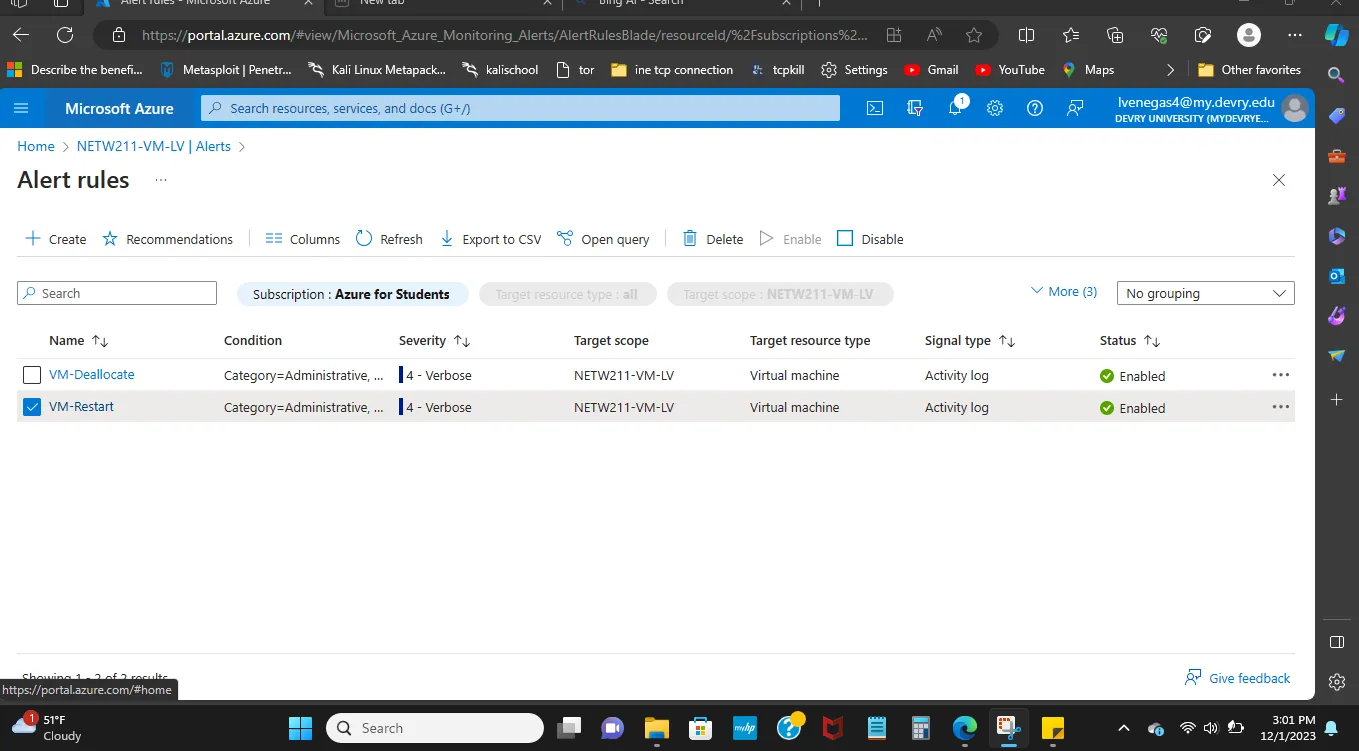1359x751 pixels.
Task: Go back in the browser
Action: 21,35
